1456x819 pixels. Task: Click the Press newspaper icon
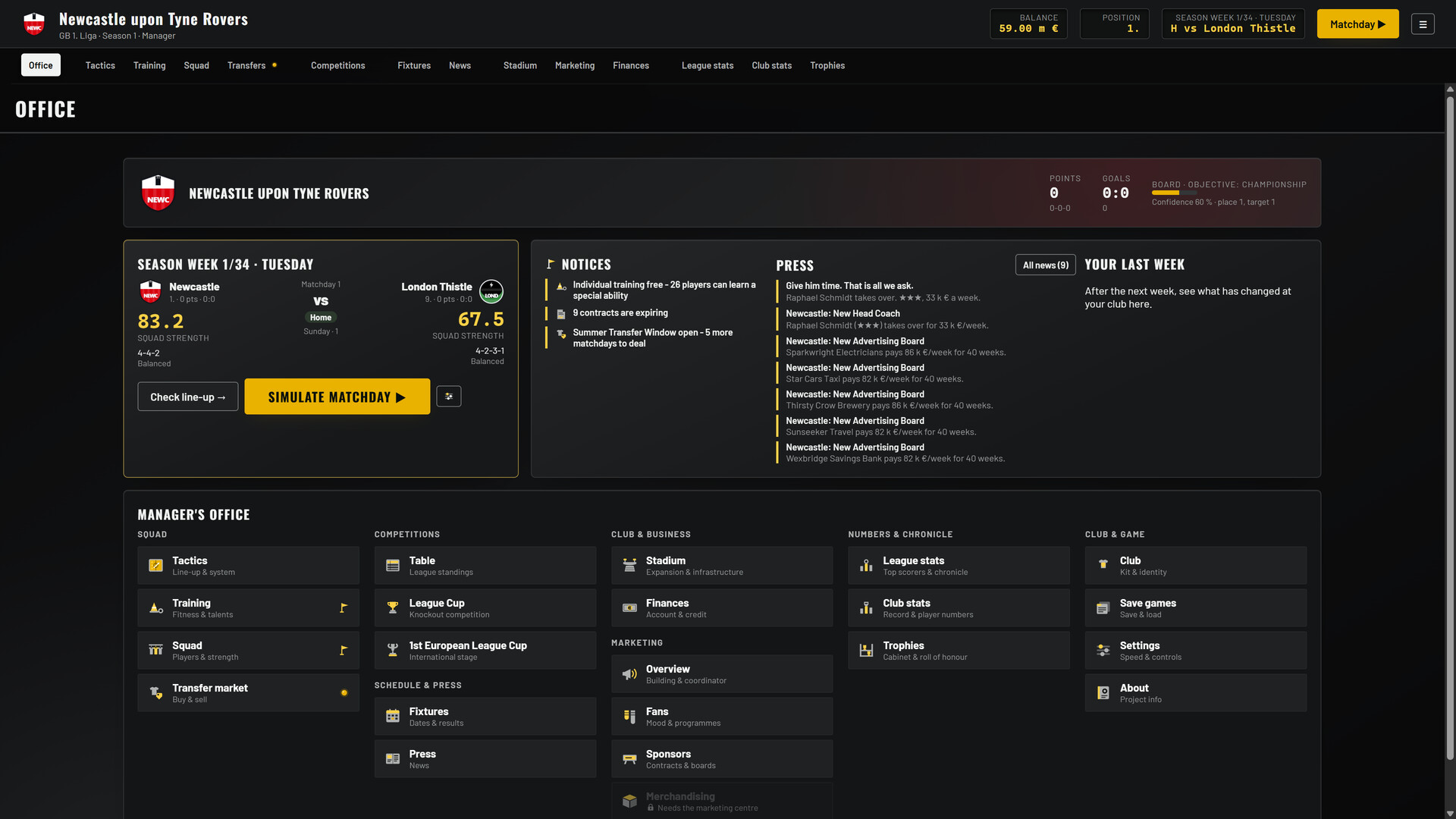tap(393, 759)
